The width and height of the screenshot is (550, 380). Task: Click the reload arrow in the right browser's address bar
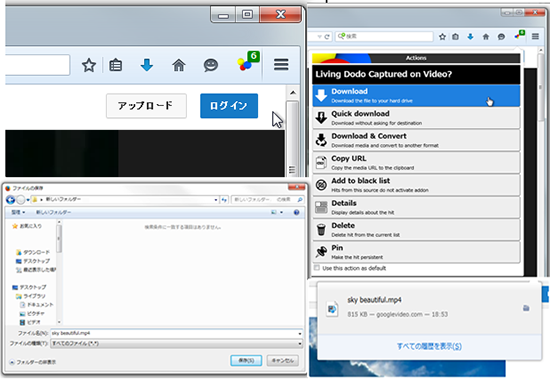point(327,36)
